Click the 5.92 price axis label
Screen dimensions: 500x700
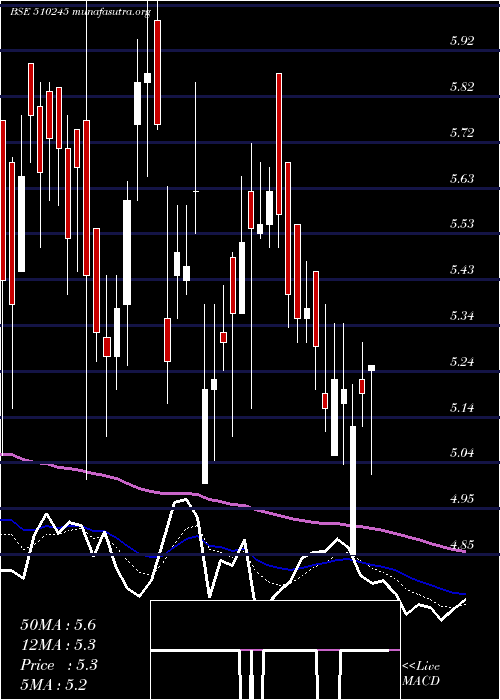click(462, 41)
